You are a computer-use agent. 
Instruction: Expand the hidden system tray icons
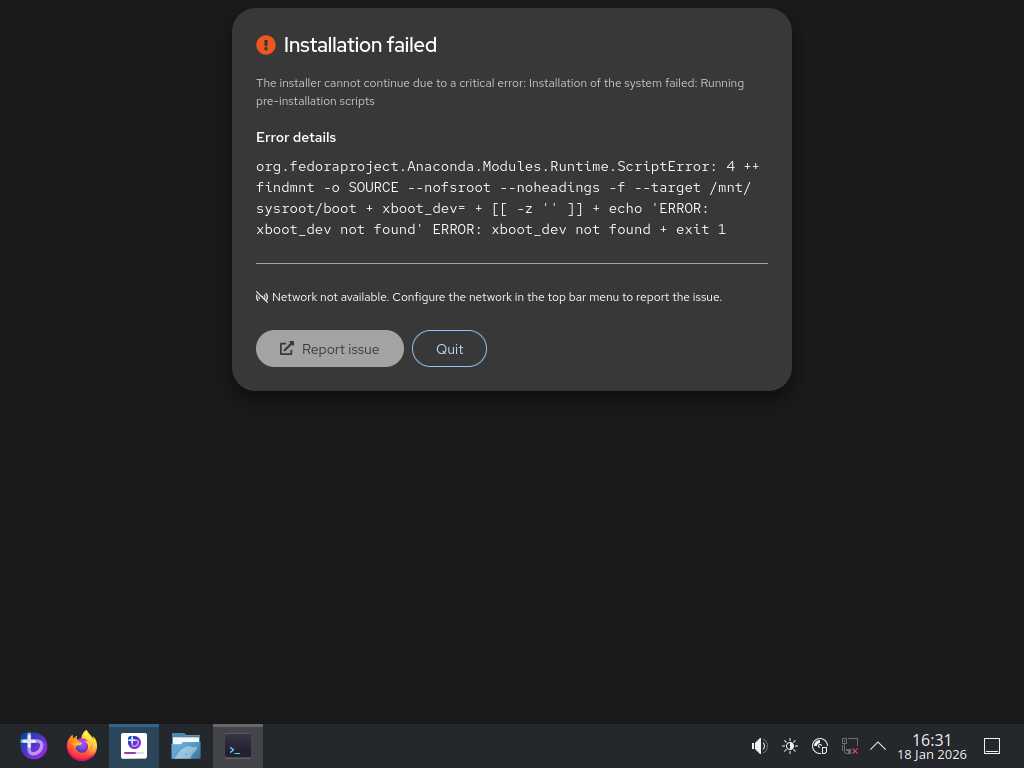coord(878,746)
